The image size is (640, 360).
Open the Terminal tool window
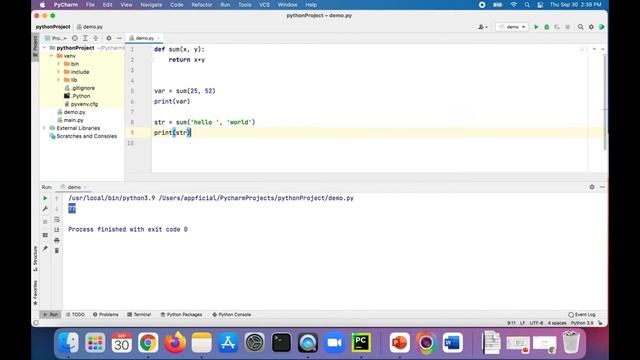[139, 315]
